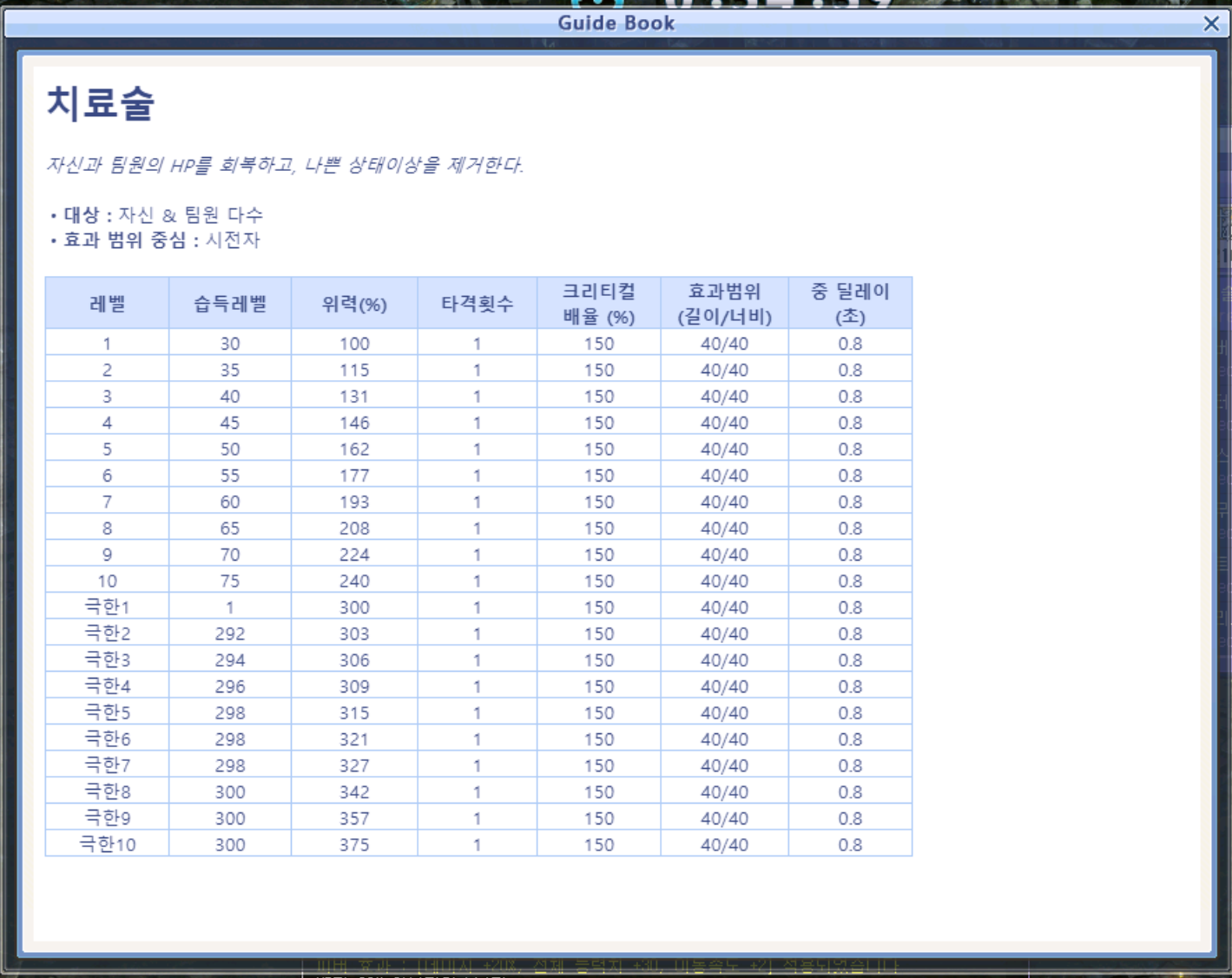Click the 크리티컬 배율 (%) column header

pyautogui.click(x=598, y=304)
